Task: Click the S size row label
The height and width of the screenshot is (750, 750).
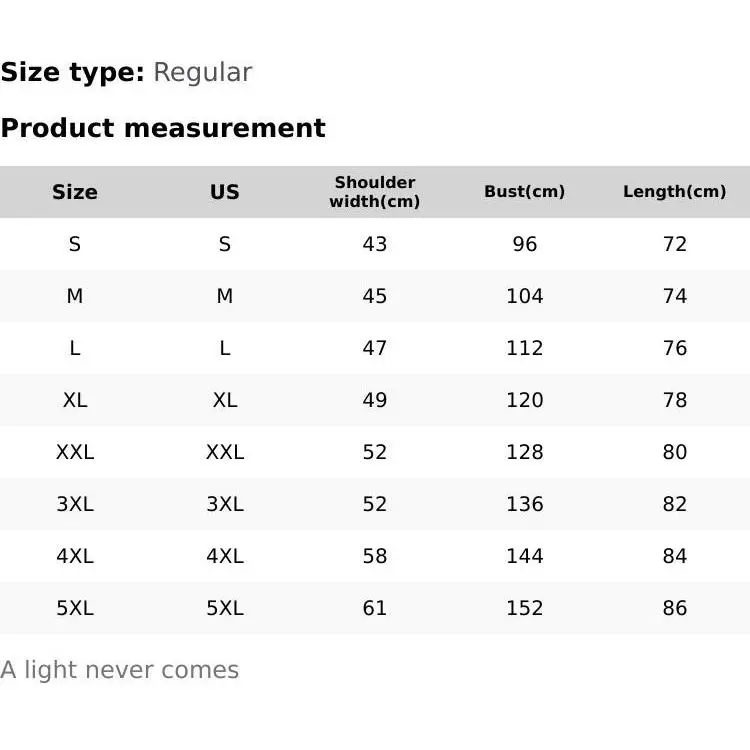Action: [x=75, y=244]
